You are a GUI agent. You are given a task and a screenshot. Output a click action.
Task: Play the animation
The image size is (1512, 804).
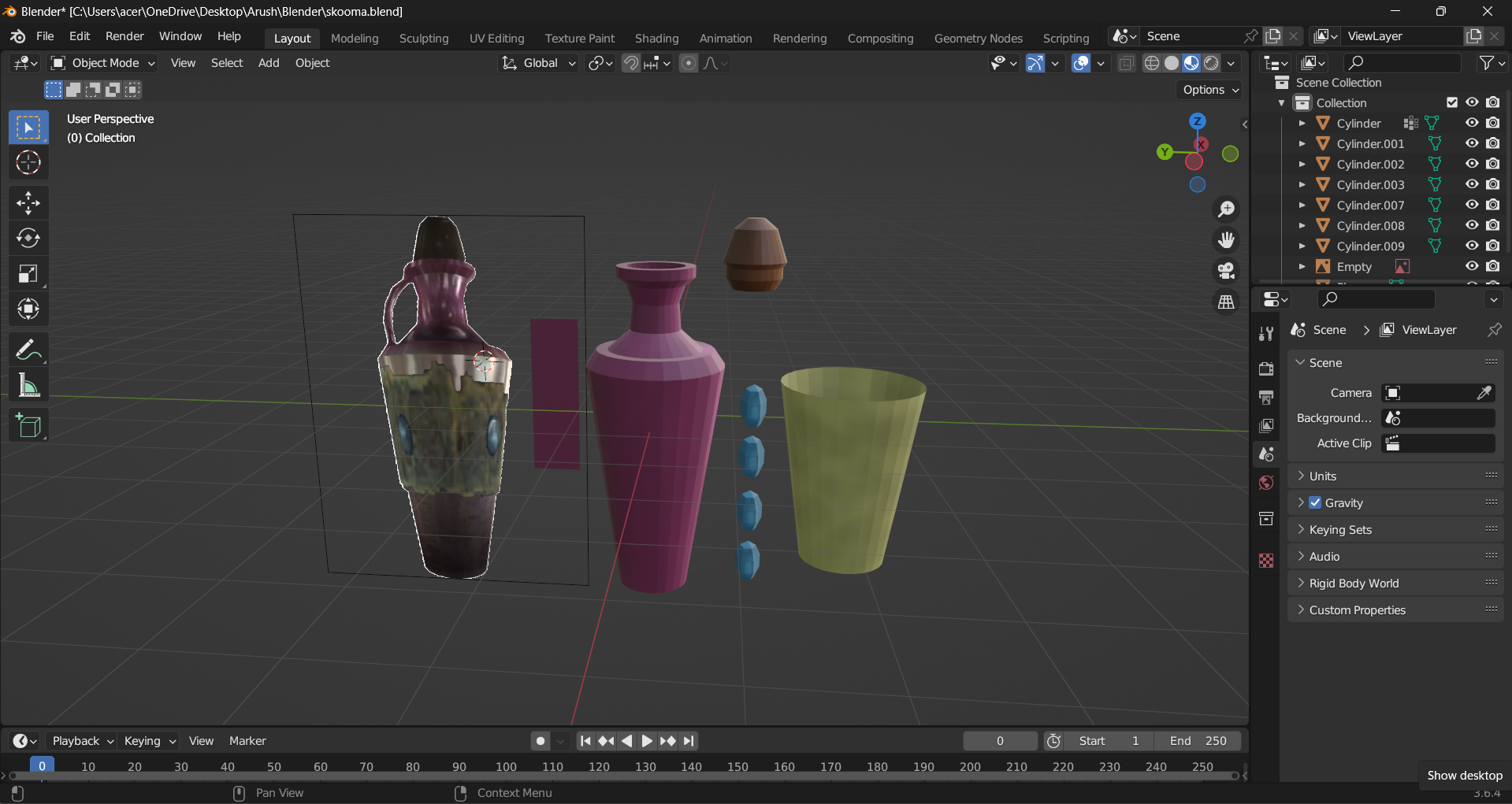click(646, 741)
